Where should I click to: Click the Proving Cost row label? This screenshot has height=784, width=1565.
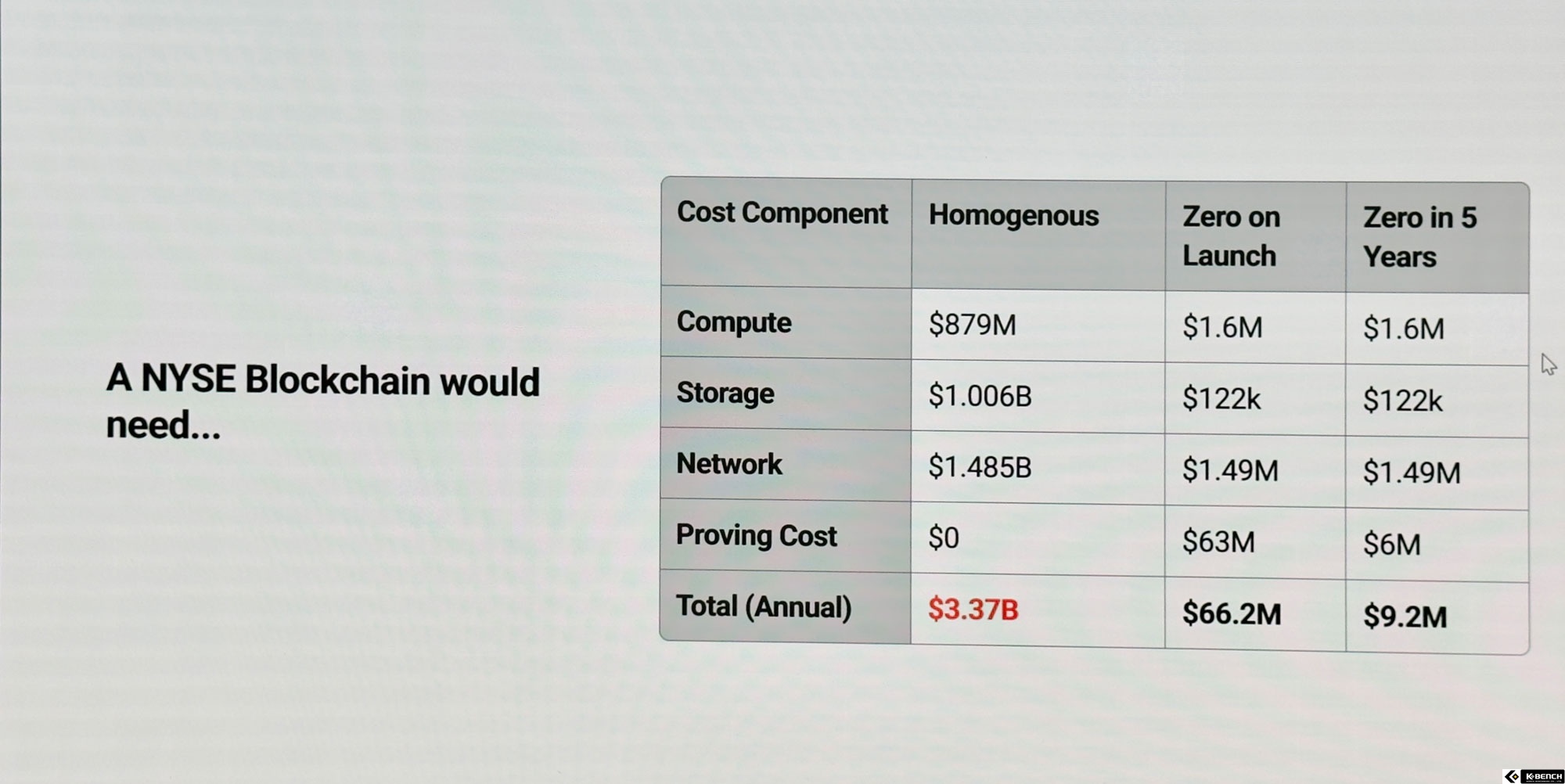click(x=757, y=536)
